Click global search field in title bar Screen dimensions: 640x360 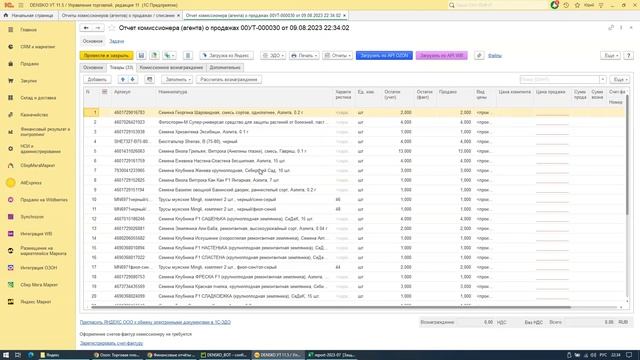pyautogui.click(x=501, y=5)
